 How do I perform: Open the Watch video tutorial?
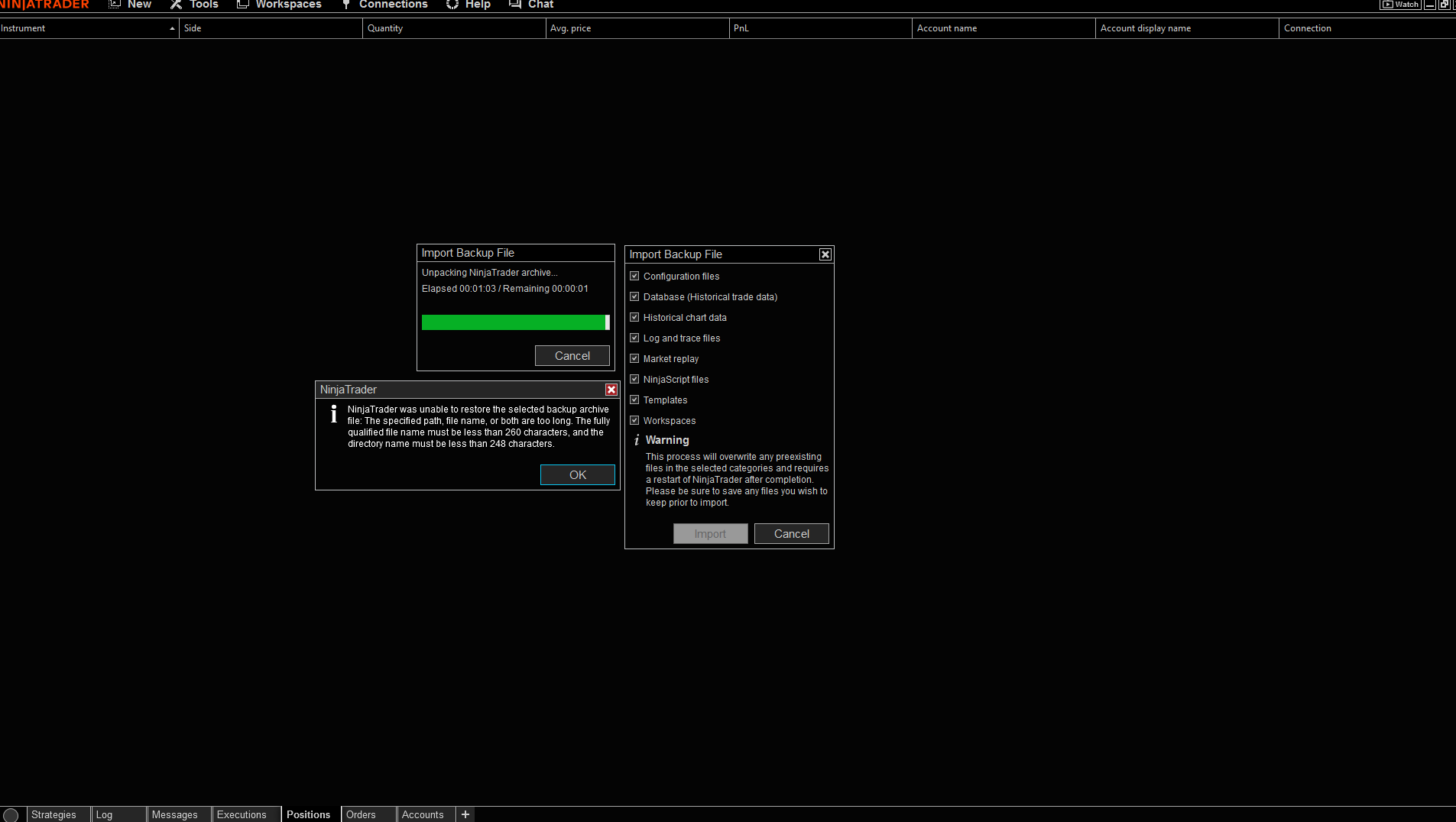(1399, 5)
